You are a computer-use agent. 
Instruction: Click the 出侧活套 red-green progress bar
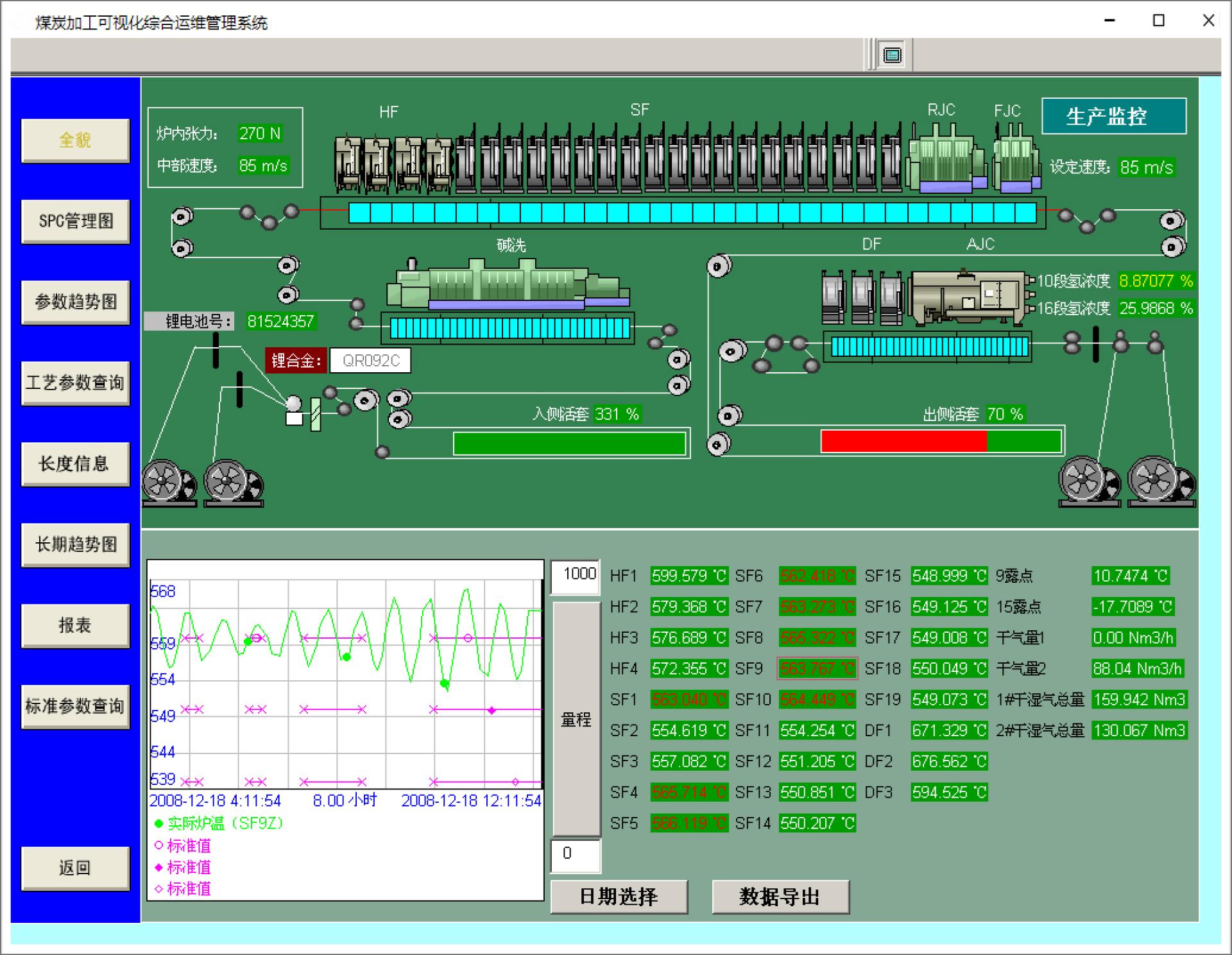click(941, 442)
